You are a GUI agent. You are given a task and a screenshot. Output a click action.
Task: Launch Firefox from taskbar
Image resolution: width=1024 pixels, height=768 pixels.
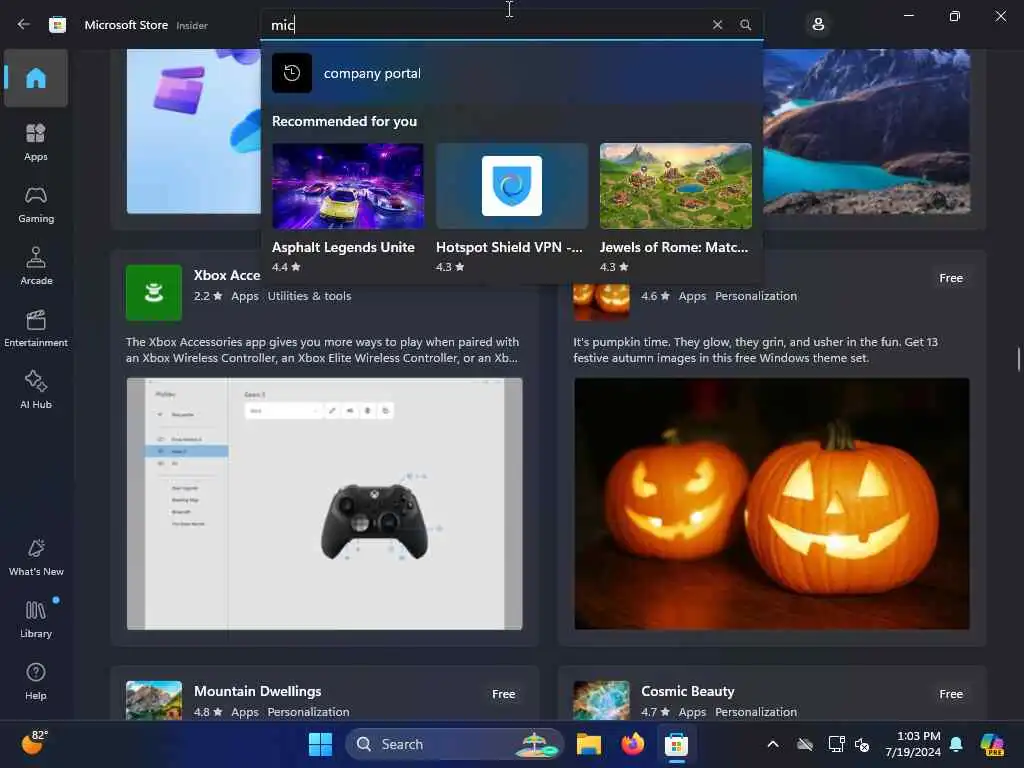pos(632,744)
